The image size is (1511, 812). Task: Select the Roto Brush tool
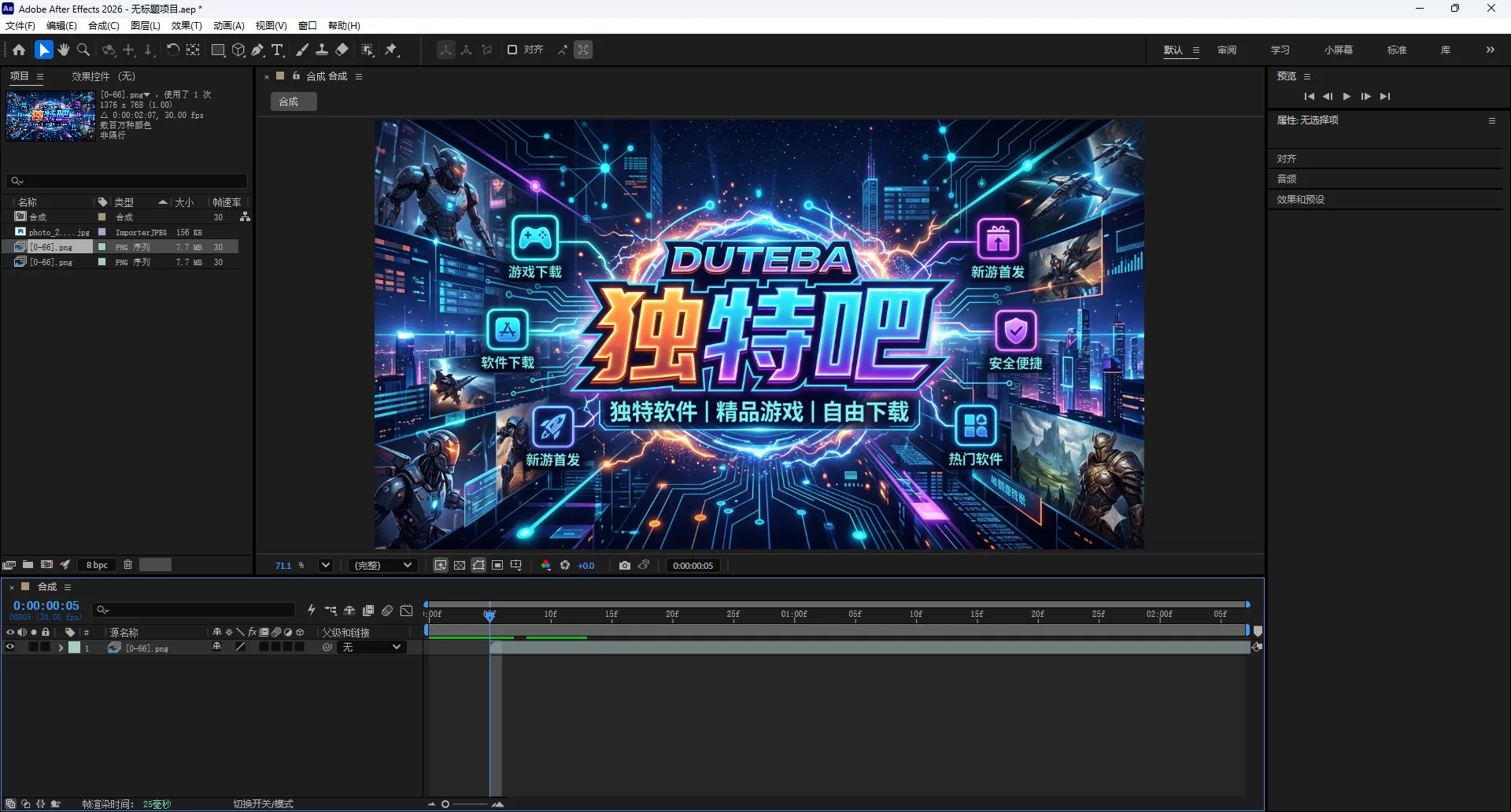tap(368, 50)
